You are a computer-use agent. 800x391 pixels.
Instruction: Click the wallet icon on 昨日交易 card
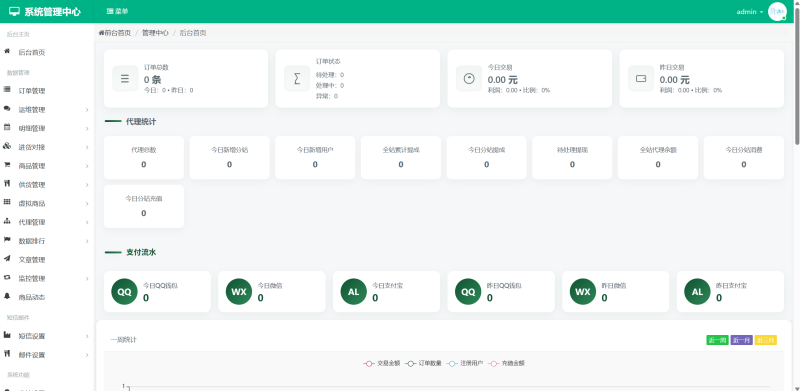point(641,79)
